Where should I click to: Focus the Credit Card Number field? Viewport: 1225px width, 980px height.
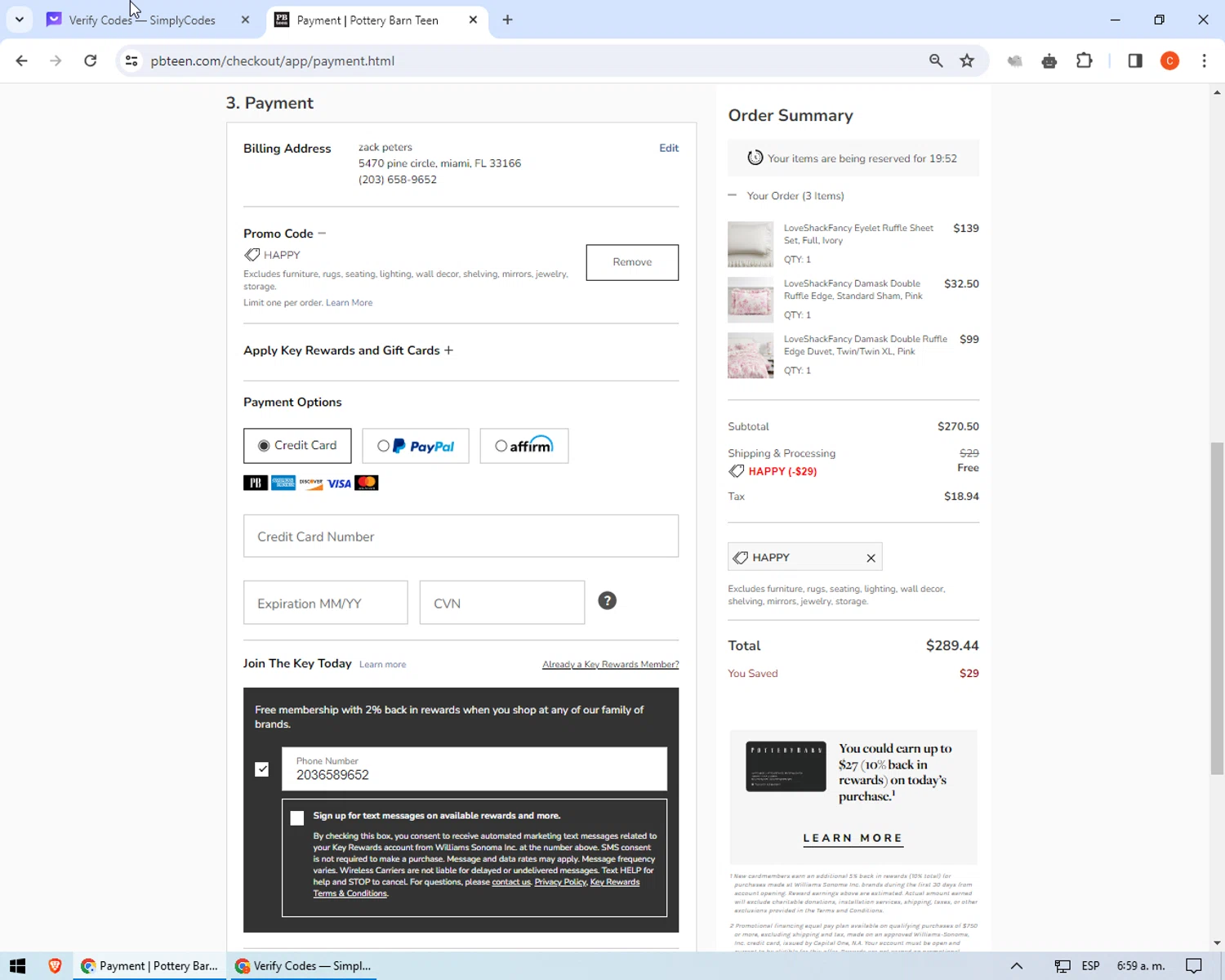(461, 537)
